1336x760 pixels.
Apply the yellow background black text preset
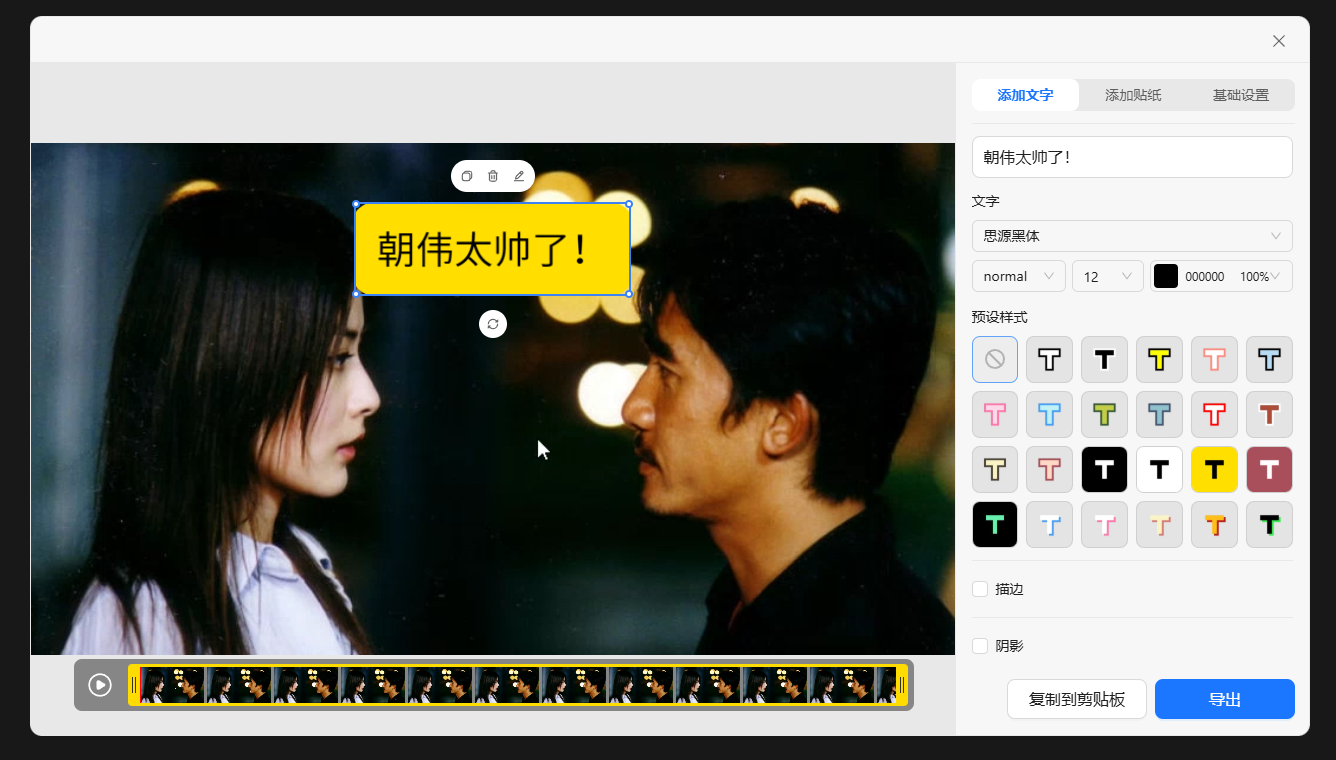tap(1214, 469)
